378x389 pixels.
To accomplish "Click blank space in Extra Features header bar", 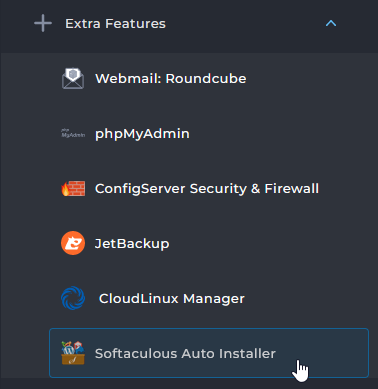I will pos(247,24).
